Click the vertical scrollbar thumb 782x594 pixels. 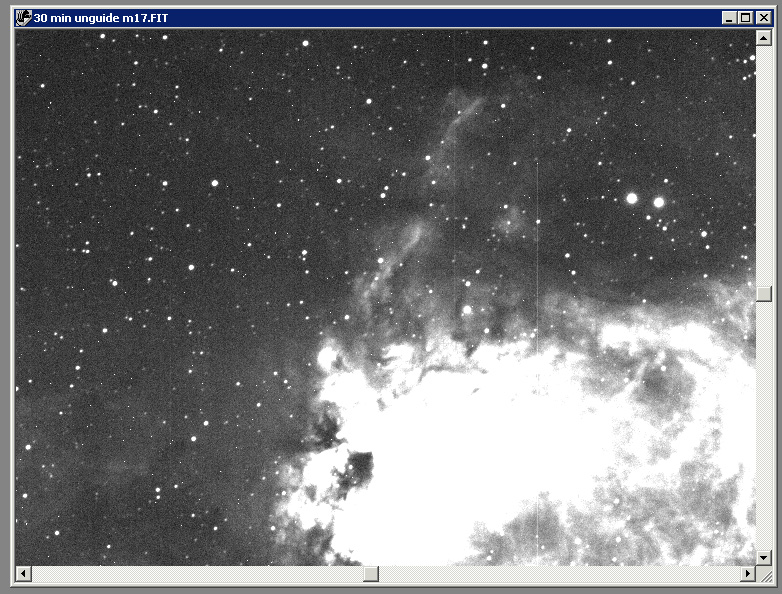pos(764,293)
